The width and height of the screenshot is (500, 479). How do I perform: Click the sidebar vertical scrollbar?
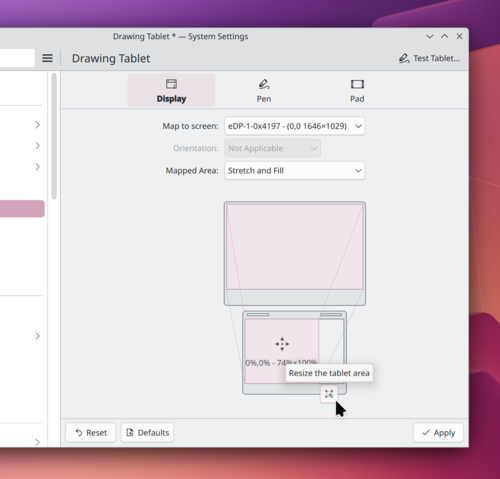click(54, 136)
